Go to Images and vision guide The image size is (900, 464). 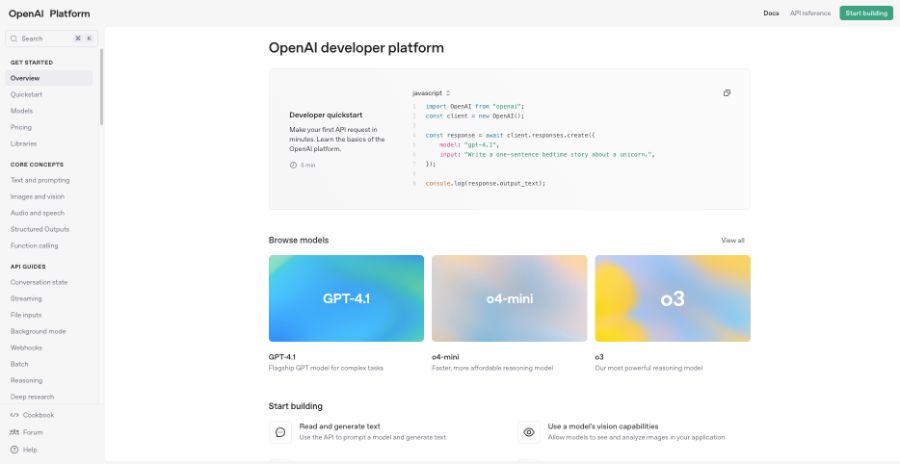(37, 196)
